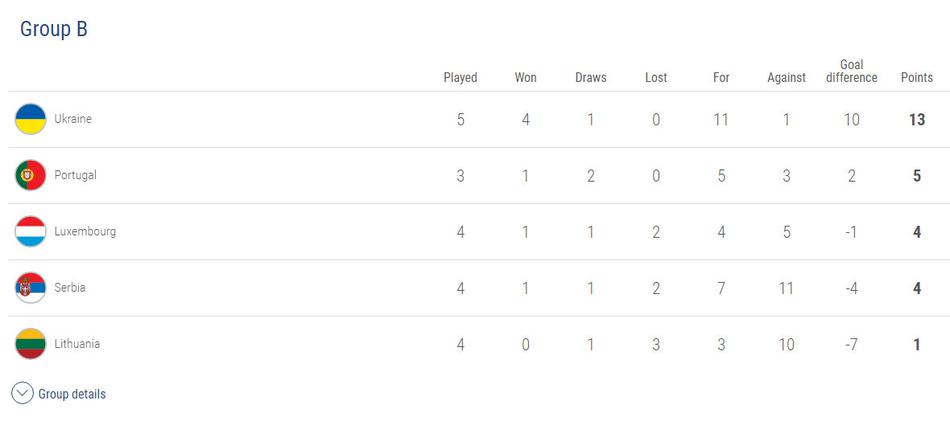The image size is (950, 421).
Task: Click the Draws column header
Action: coord(590,77)
